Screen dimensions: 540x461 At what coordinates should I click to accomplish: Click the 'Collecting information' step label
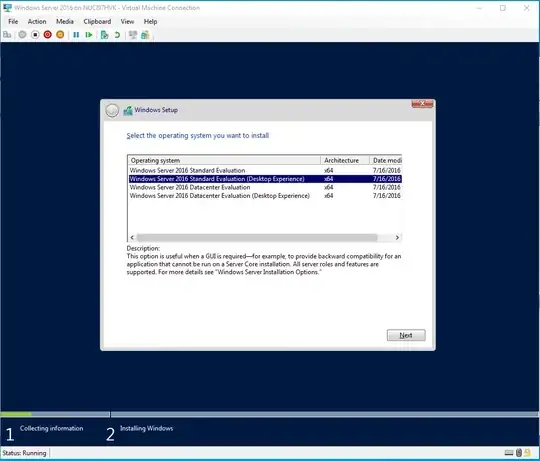51,428
